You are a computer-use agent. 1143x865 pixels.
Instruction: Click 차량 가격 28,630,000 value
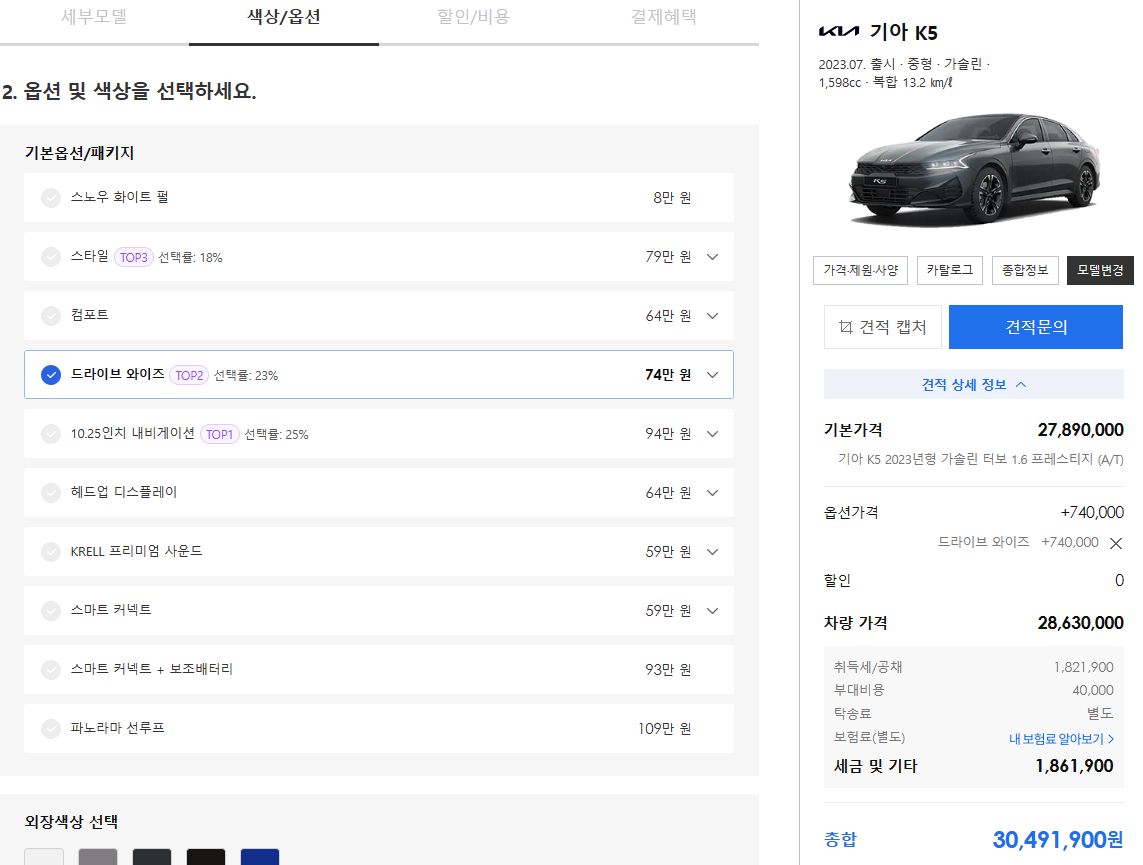pos(1080,623)
